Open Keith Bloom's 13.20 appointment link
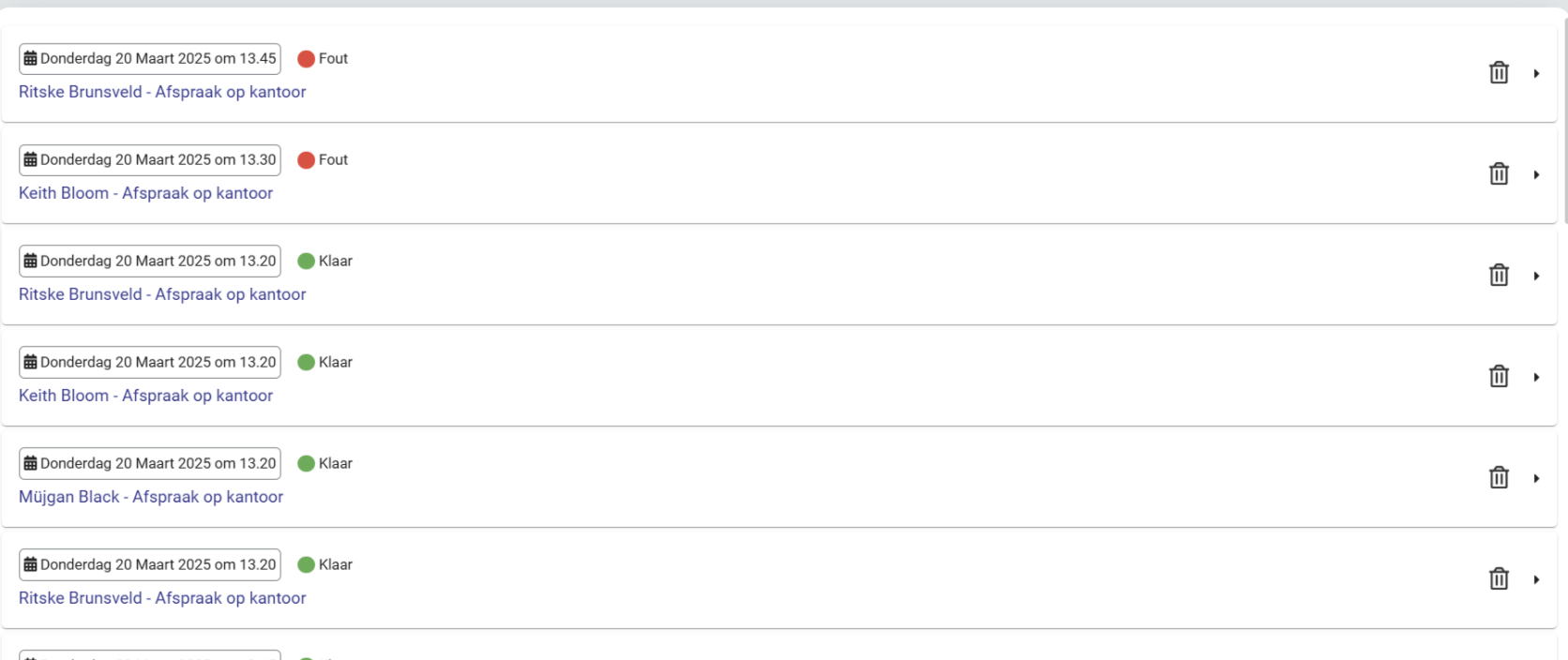The height and width of the screenshot is (660, 1568). [x=145, y=396]
